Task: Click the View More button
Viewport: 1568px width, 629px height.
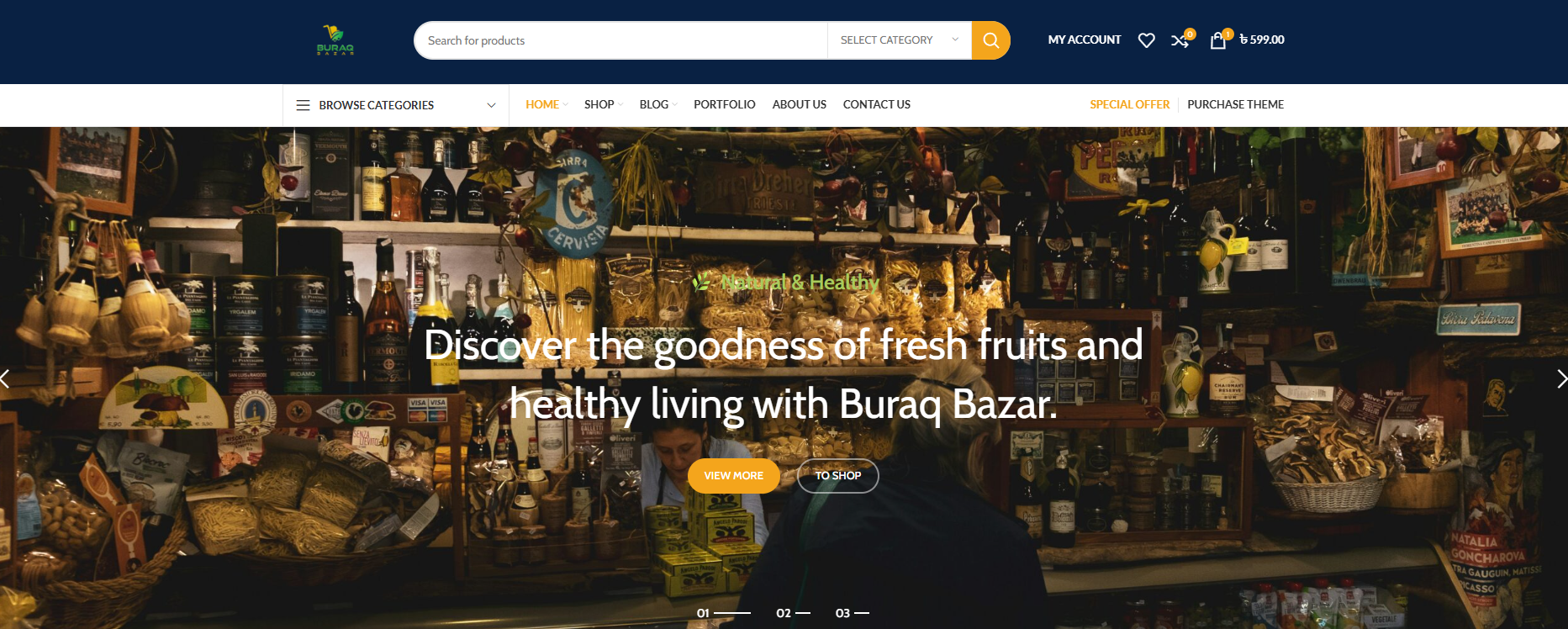Action: (x=733, y=476)
